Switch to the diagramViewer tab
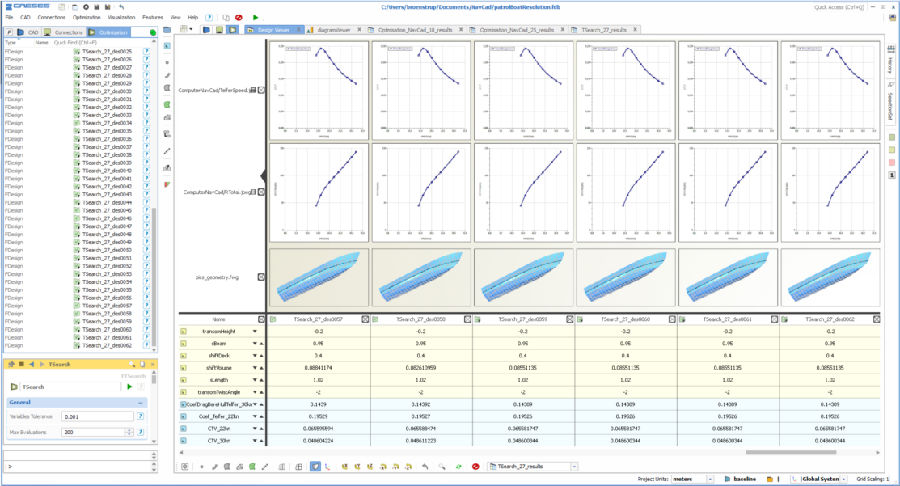 coord(333,29)
